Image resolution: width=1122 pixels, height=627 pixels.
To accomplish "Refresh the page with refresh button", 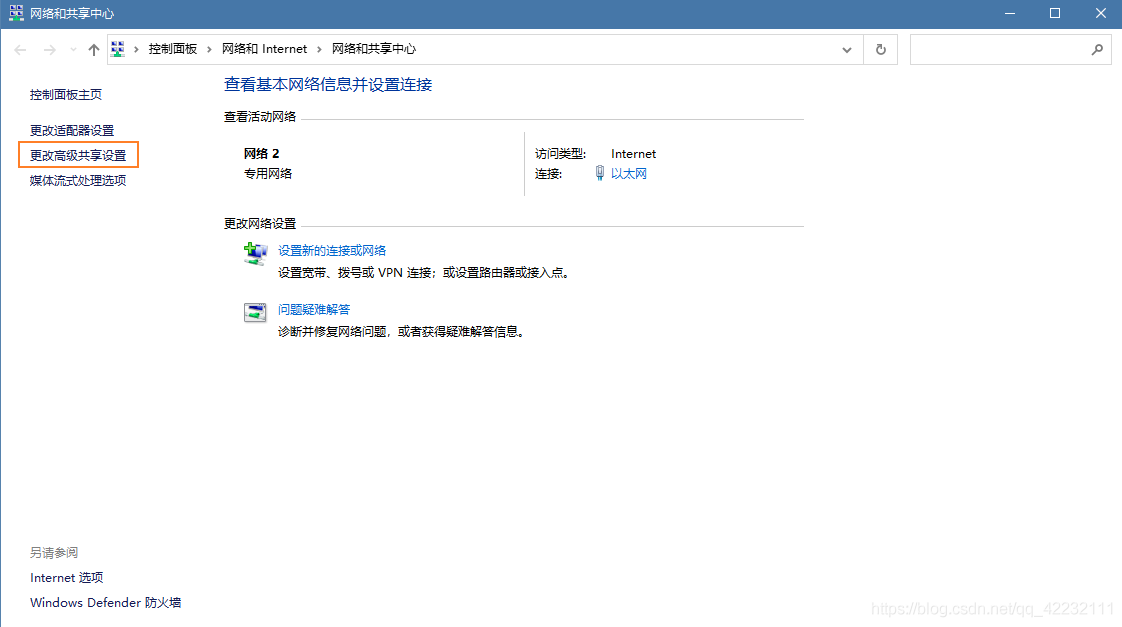I will point(881,49).
